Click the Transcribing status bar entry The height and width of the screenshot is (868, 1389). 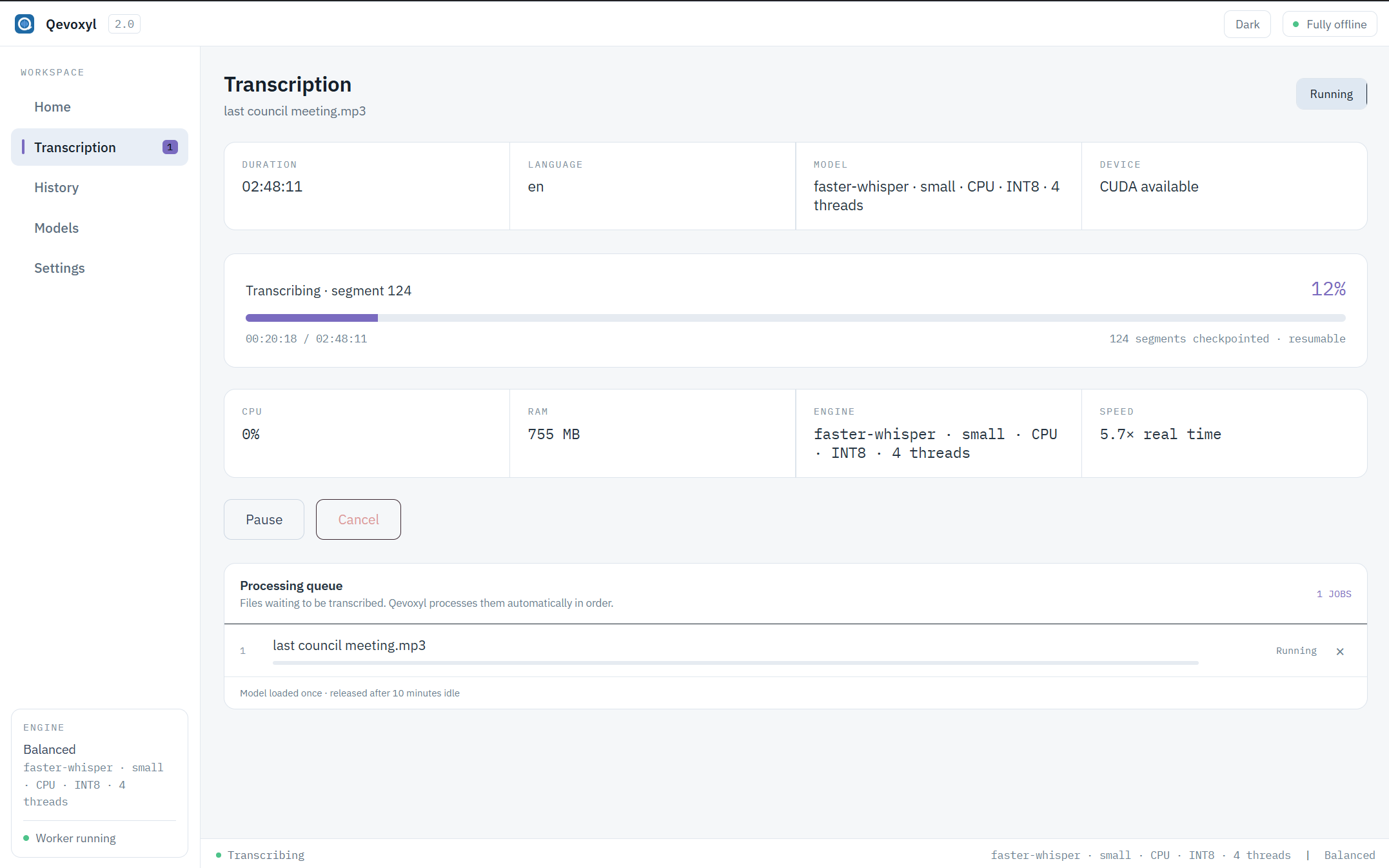(261, 855)
